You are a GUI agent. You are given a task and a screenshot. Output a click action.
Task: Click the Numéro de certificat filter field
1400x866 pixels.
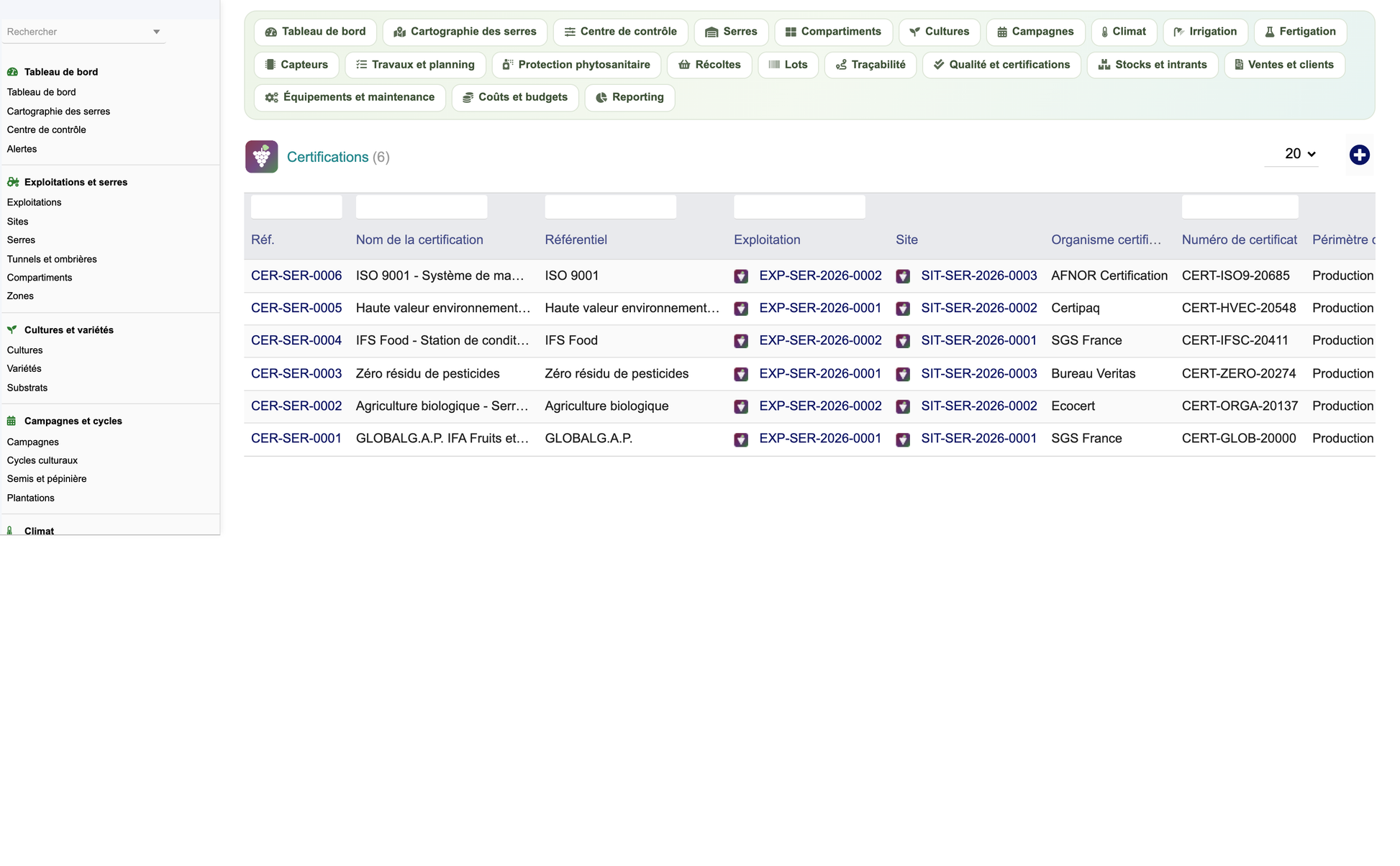tap(1240, 207)
